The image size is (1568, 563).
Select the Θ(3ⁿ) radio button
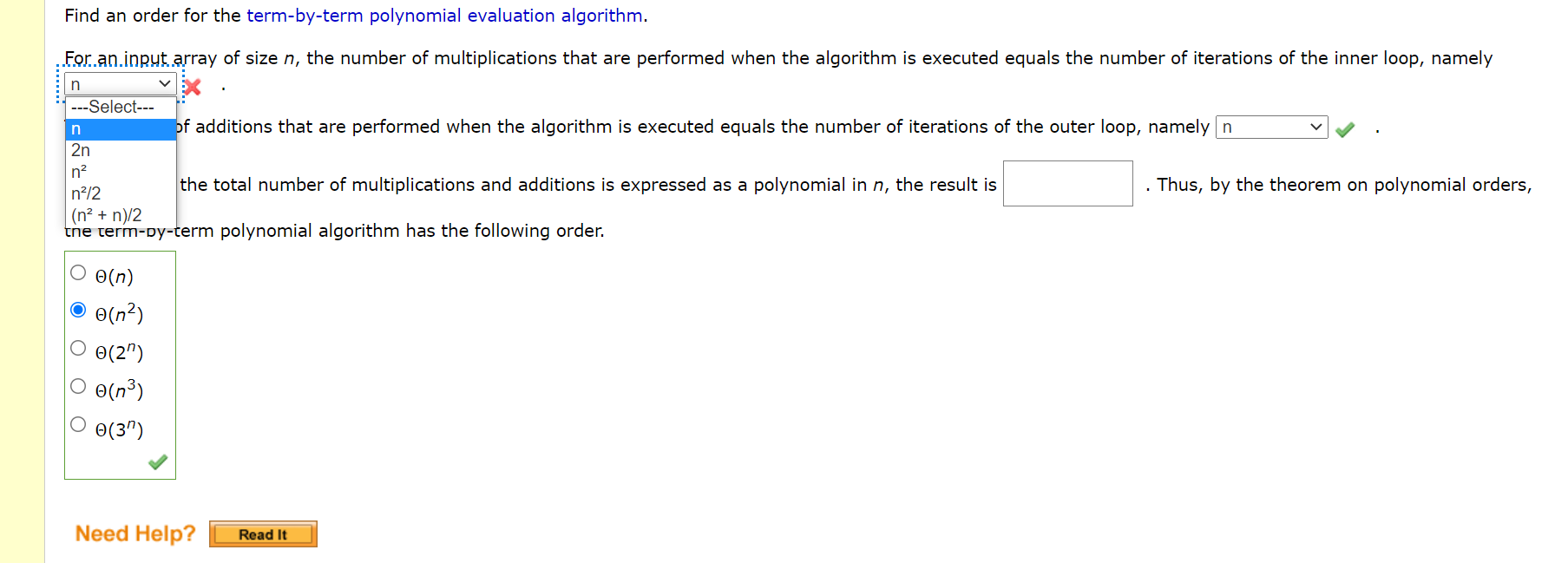(x=77, y=424)
